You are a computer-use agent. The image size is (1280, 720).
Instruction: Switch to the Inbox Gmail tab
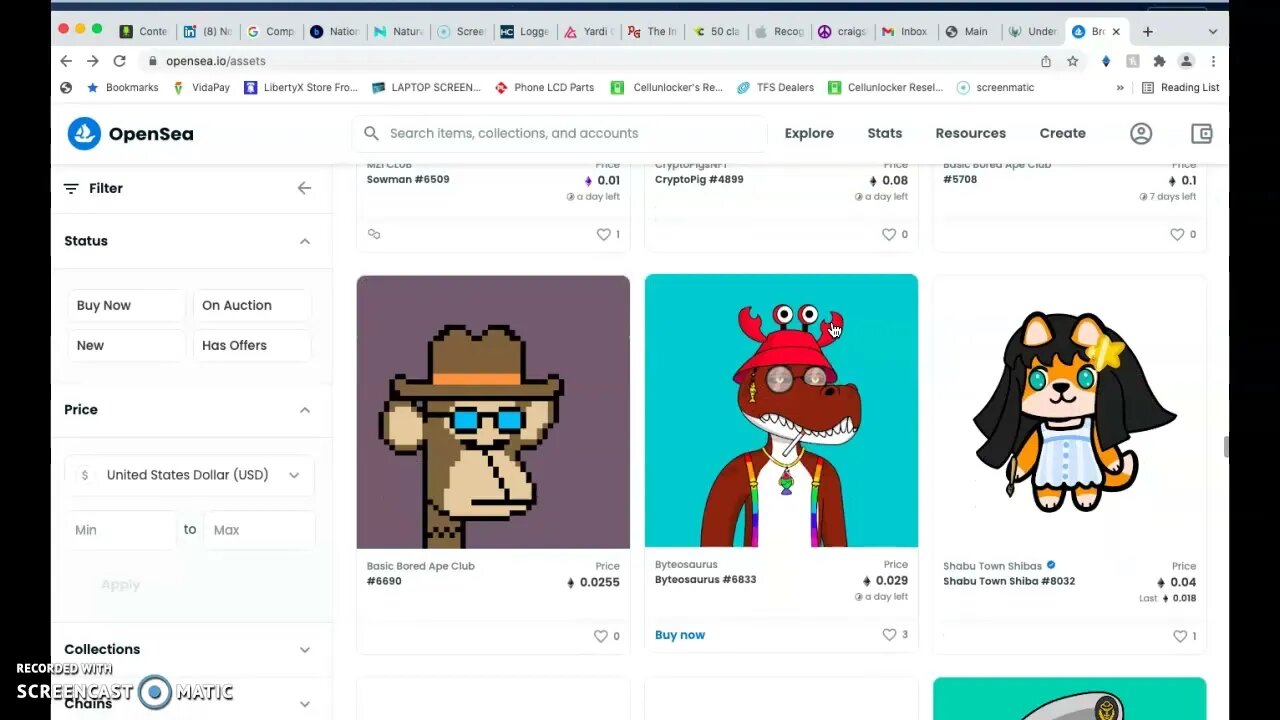click(x=905, y=31)
